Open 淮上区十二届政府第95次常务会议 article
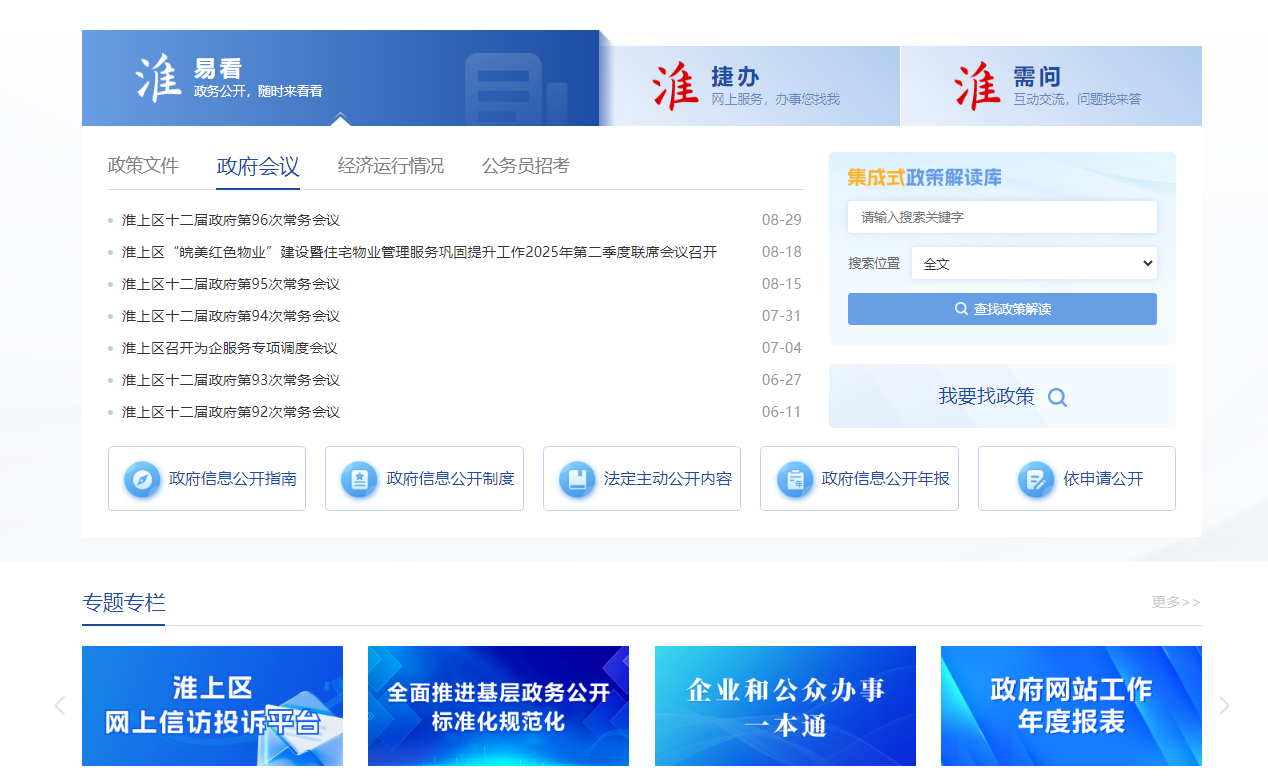 point(231,284)
